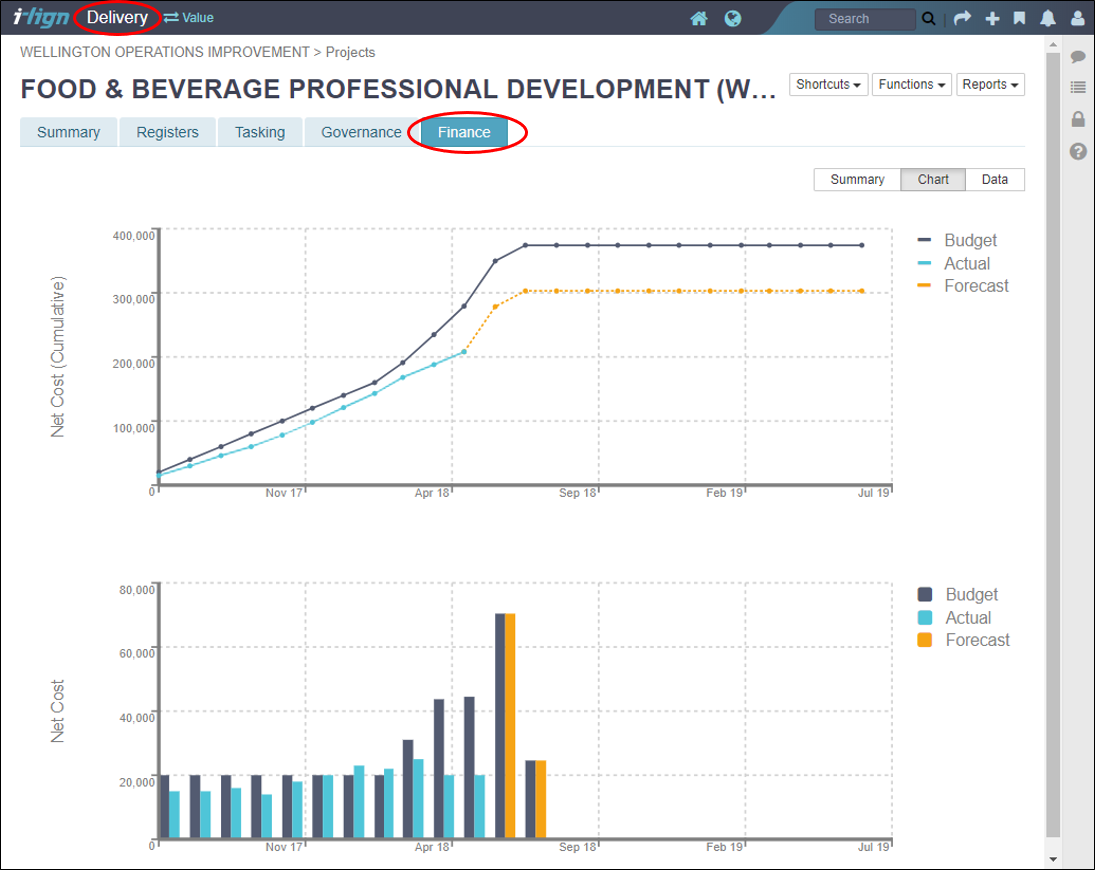Click Forecast swatch in cumulative chart legend
Viewport: 1095px width, 870px height.
click(924, 286)
